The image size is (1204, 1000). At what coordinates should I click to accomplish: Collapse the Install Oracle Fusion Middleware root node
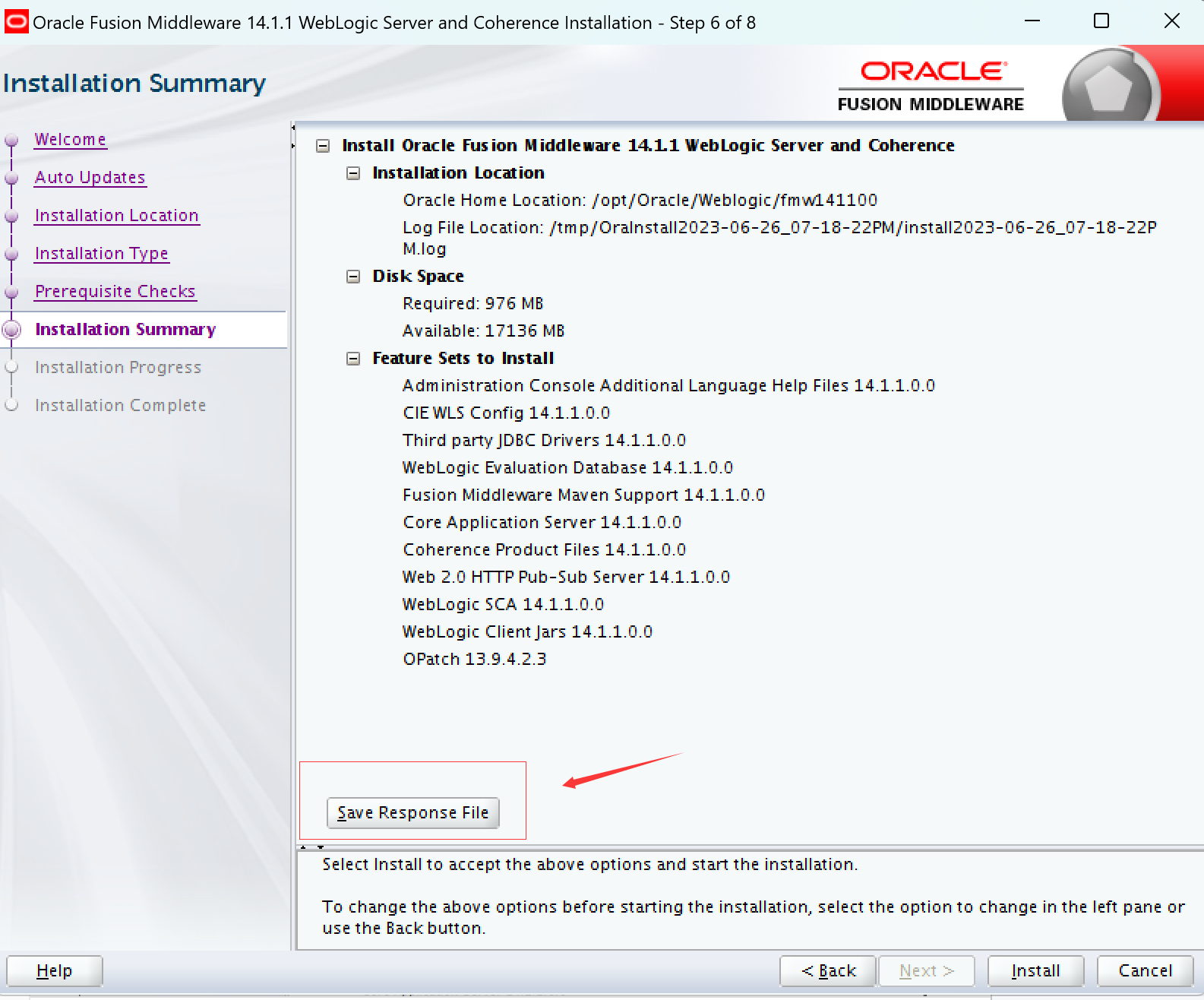[x=323, y=146]
